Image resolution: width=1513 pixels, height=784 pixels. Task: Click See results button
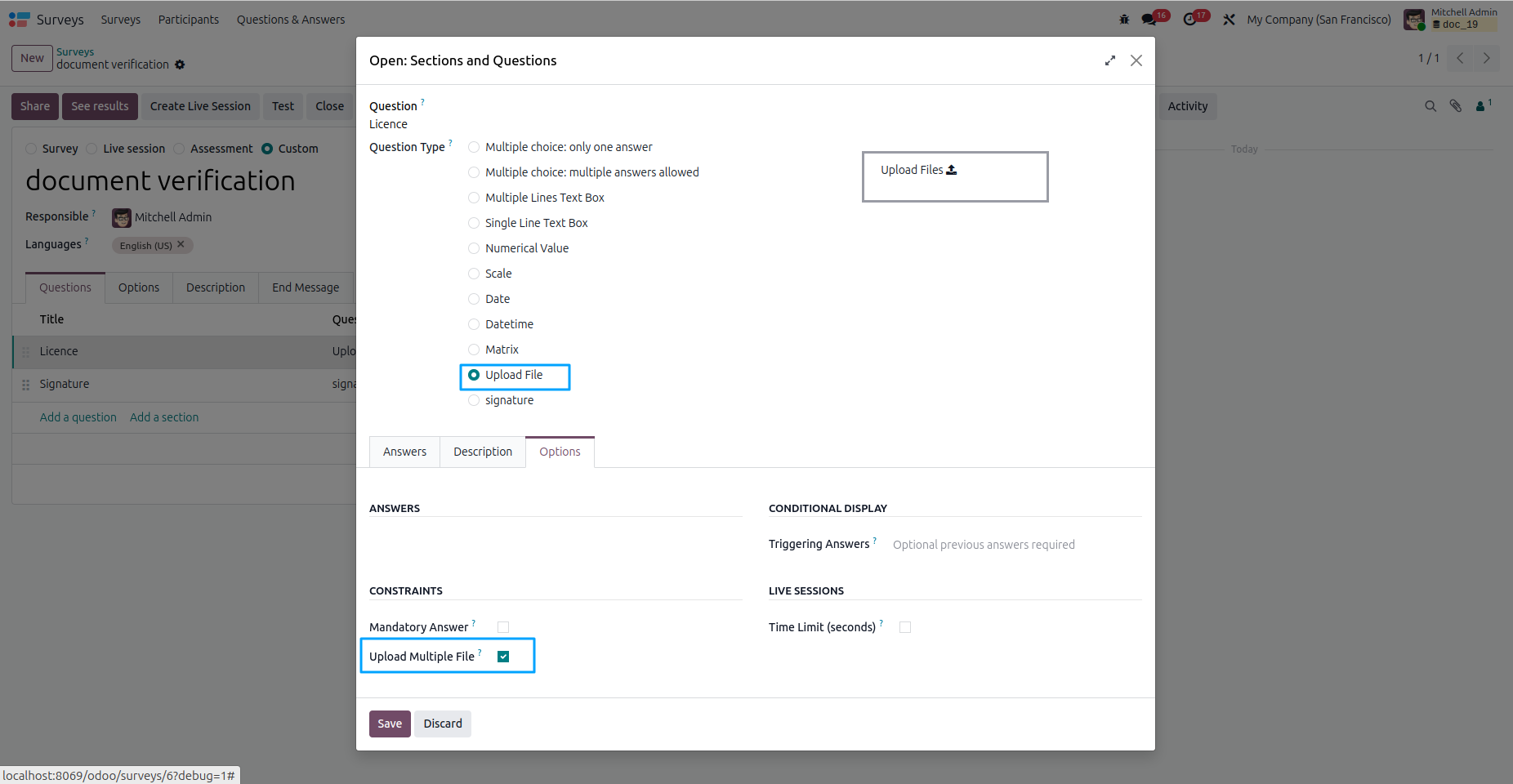pos(100,106)
